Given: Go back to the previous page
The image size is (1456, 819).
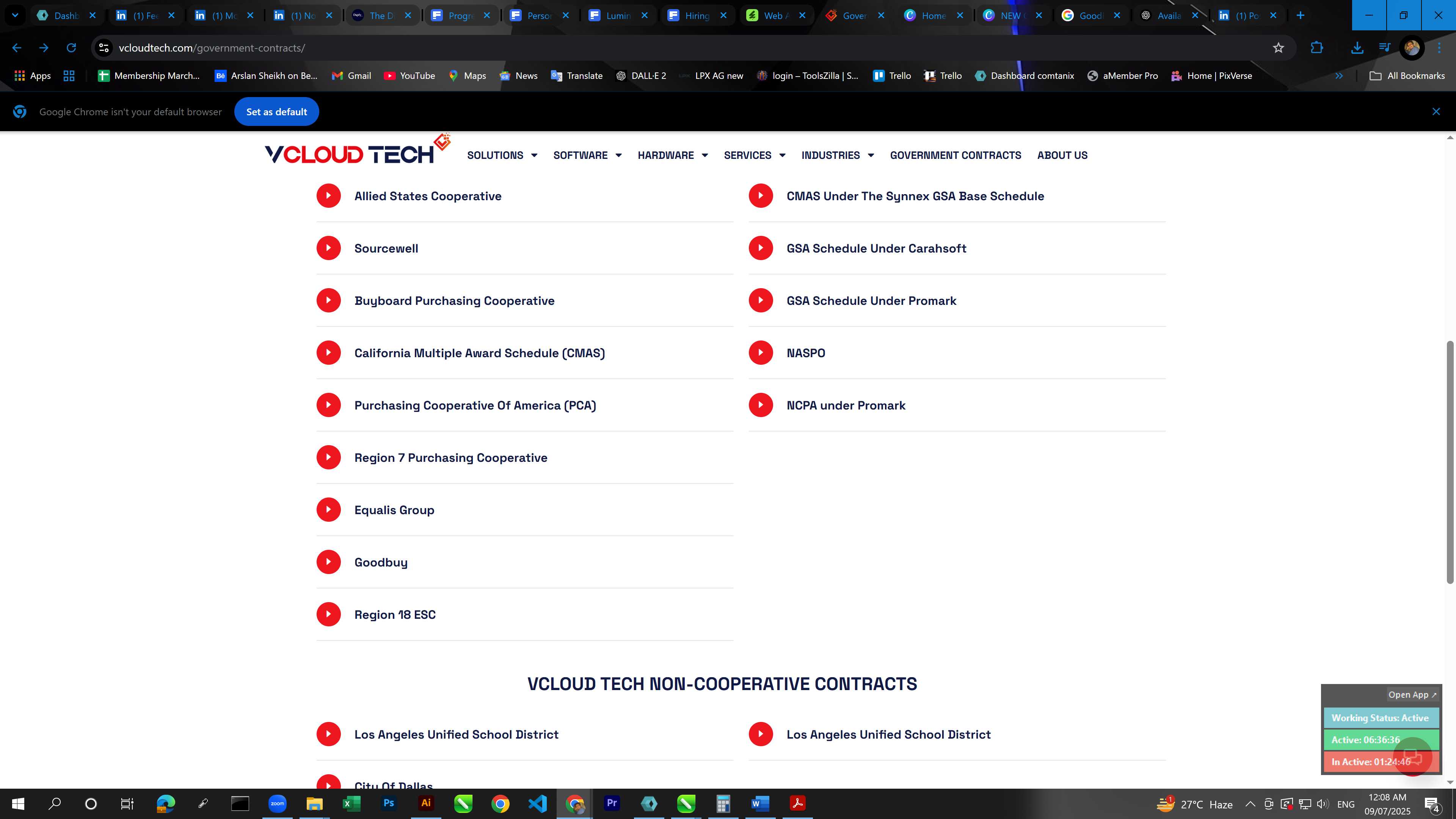Looking at the screenshot, I should click(x=17, y=48).
